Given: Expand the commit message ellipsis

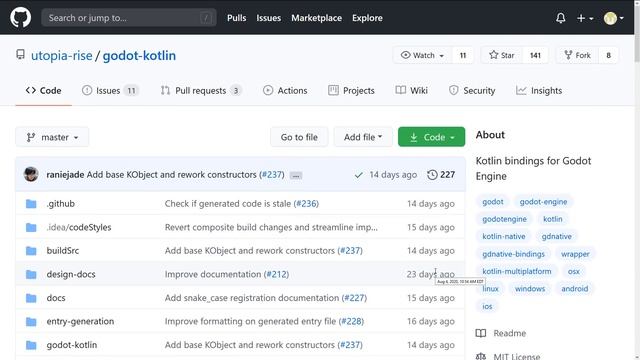Looking at the screenshot, I should tap(296, 176).
